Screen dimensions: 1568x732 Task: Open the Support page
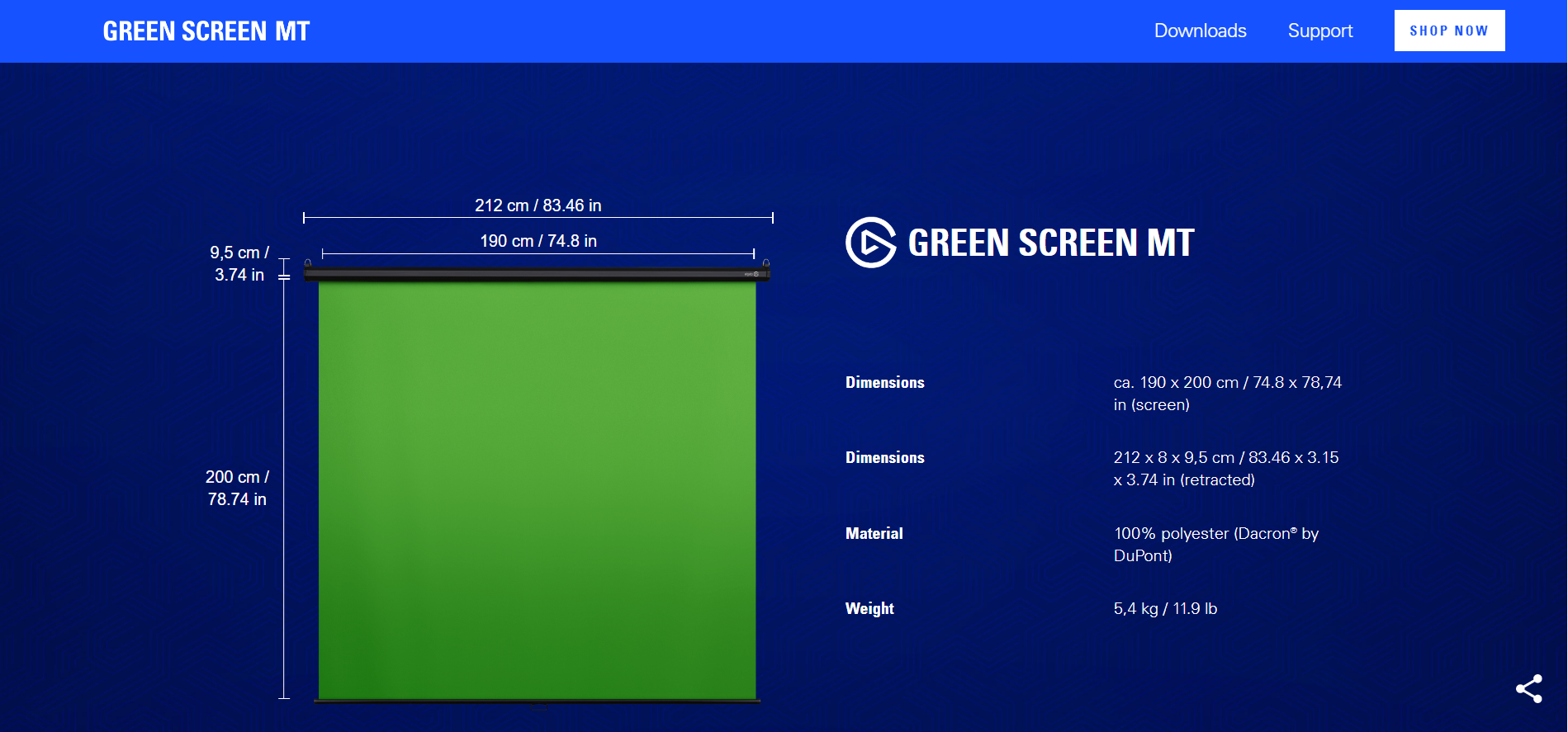pos(1319,31)
